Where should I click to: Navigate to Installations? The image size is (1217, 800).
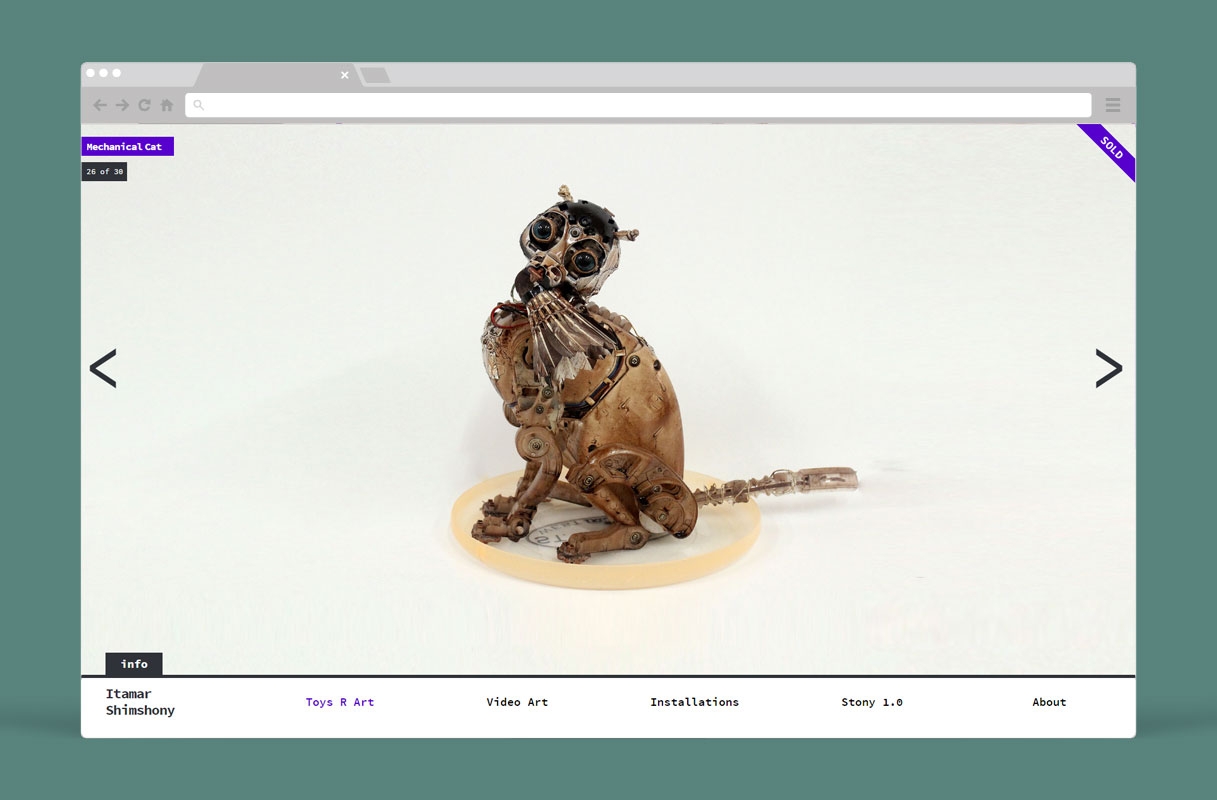click(x=694, y=702)
